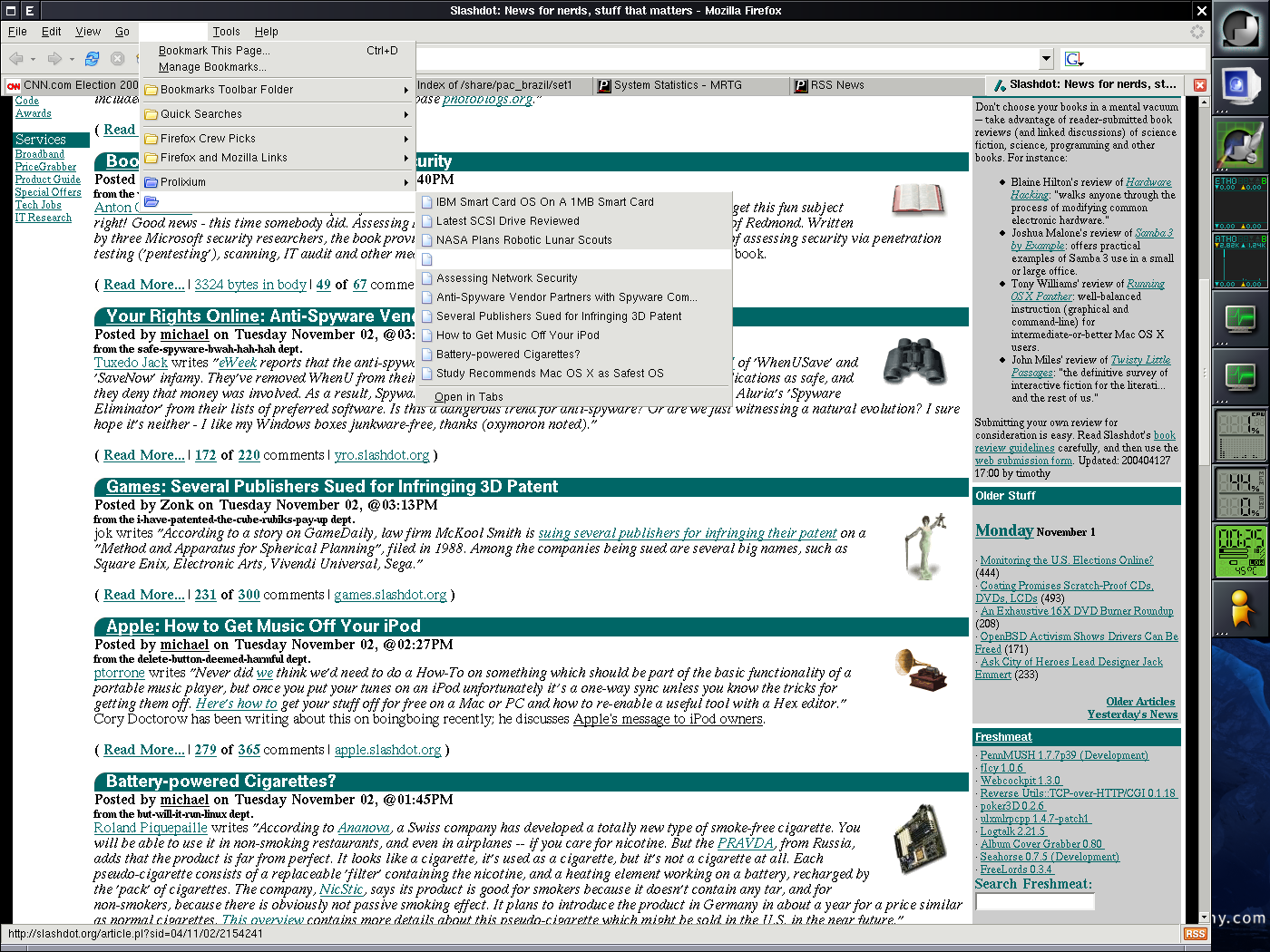The height and width of the screenshot is (952, 1270).
Task: Click the Stop loading icon
Action: pyautogui.click(x=117, y=59)
